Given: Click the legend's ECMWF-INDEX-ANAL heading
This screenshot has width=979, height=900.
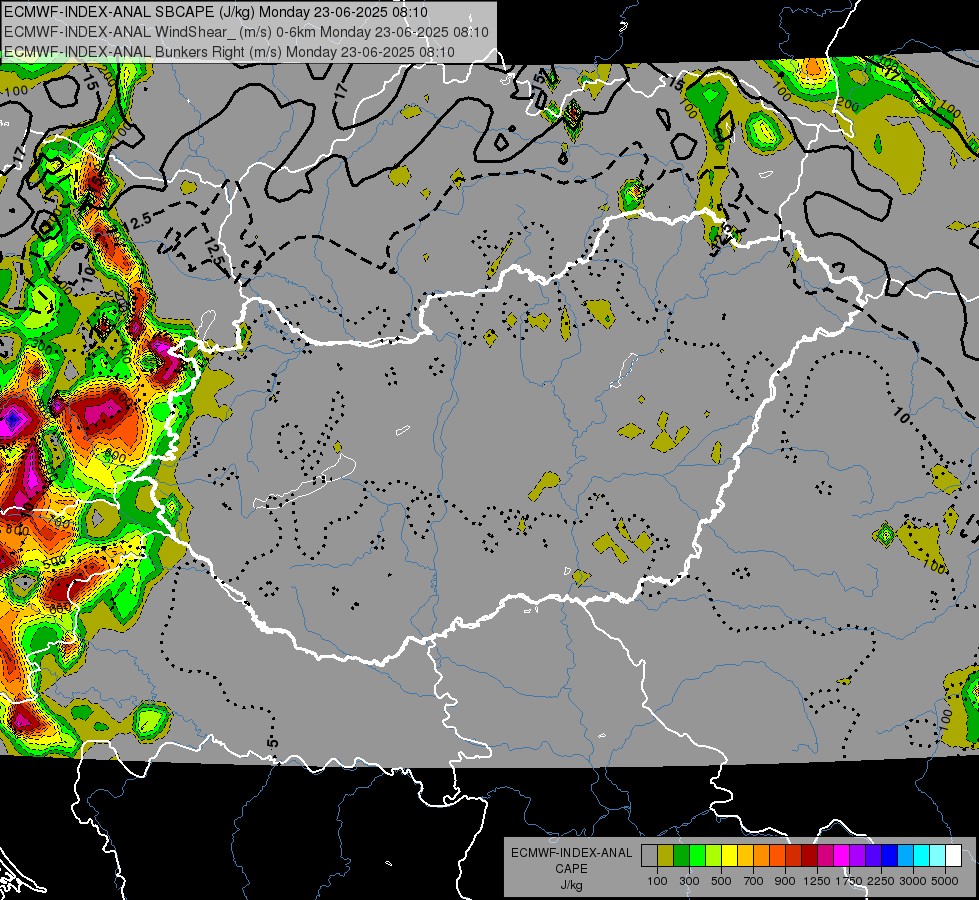Looking at the screenshot, I should coord(571,853).
